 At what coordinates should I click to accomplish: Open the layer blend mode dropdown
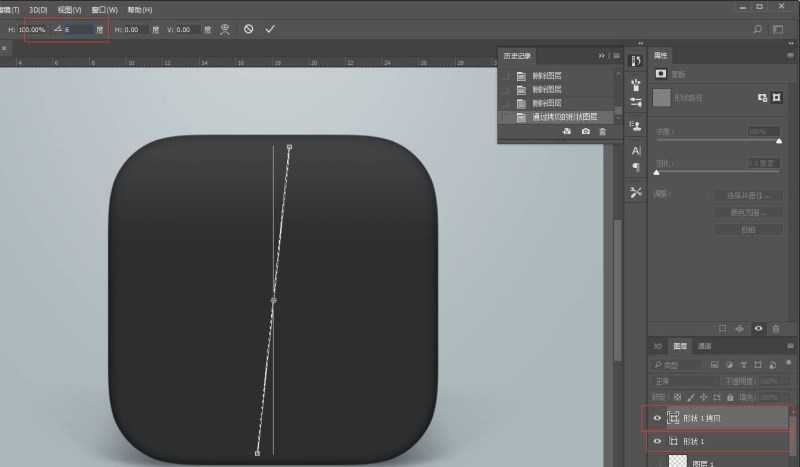[686, 381]
